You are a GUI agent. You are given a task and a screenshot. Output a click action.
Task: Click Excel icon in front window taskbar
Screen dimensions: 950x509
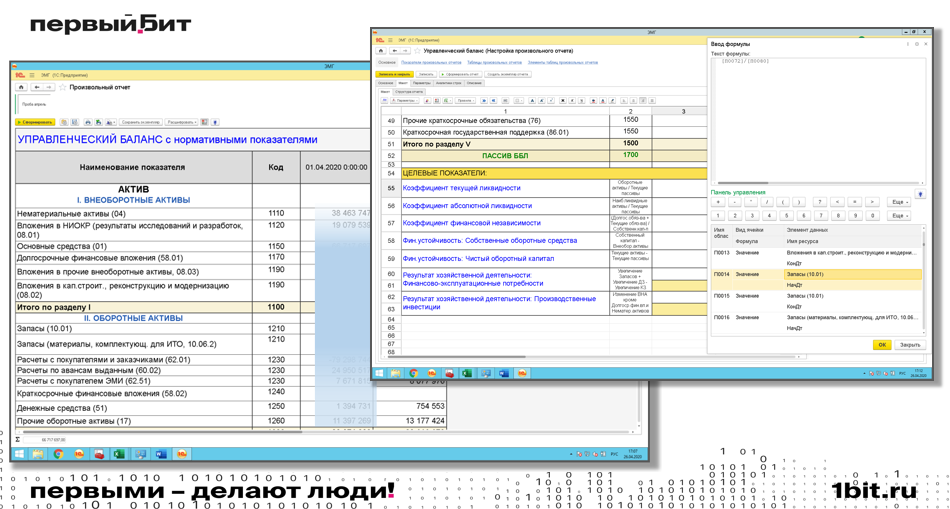[468, 373]
